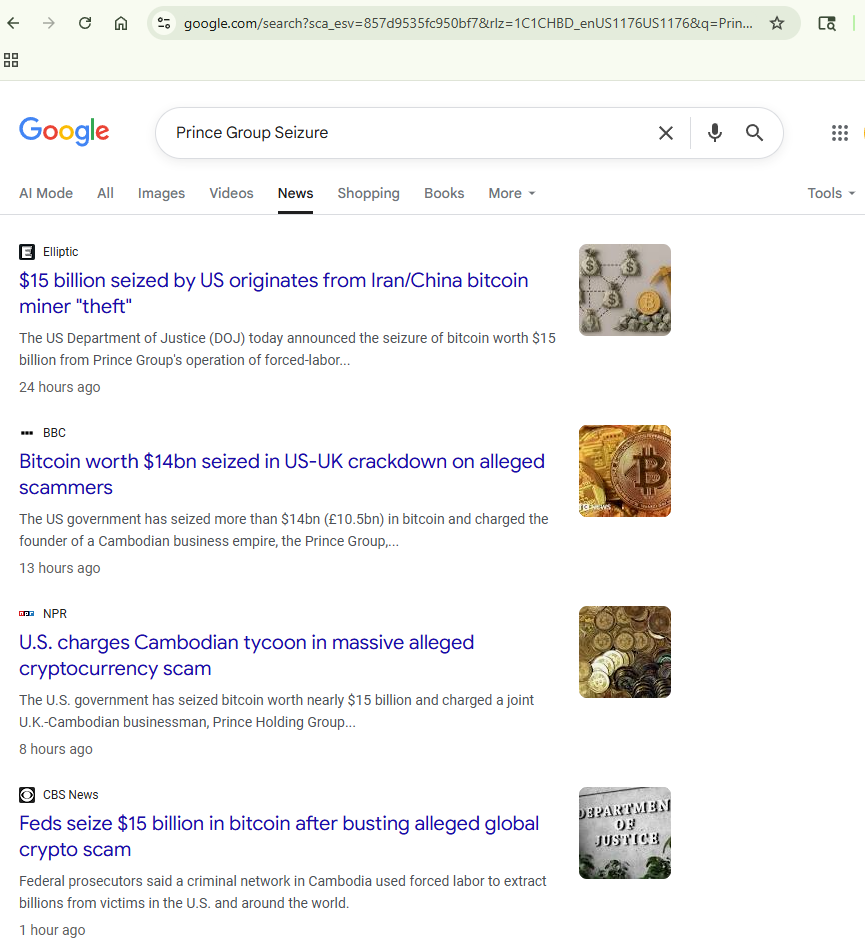865x945 pixels.
Task: Click the Elliptic article money bags thumbnail
Action: point(624,290)
